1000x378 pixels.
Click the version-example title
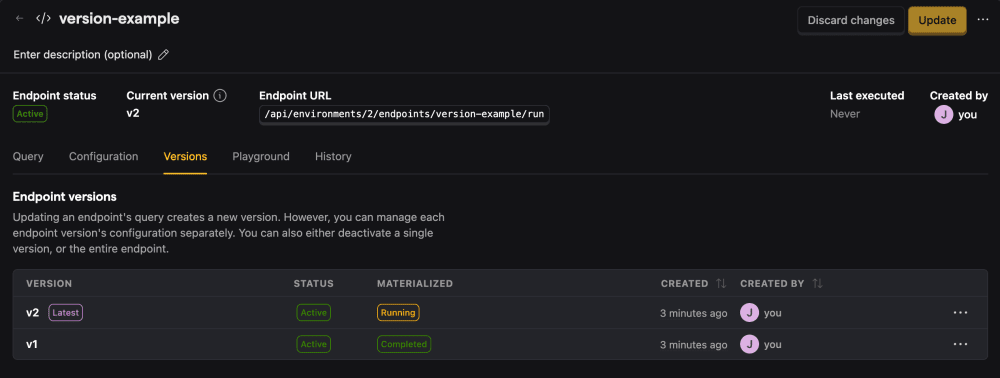tap(119, 19)
